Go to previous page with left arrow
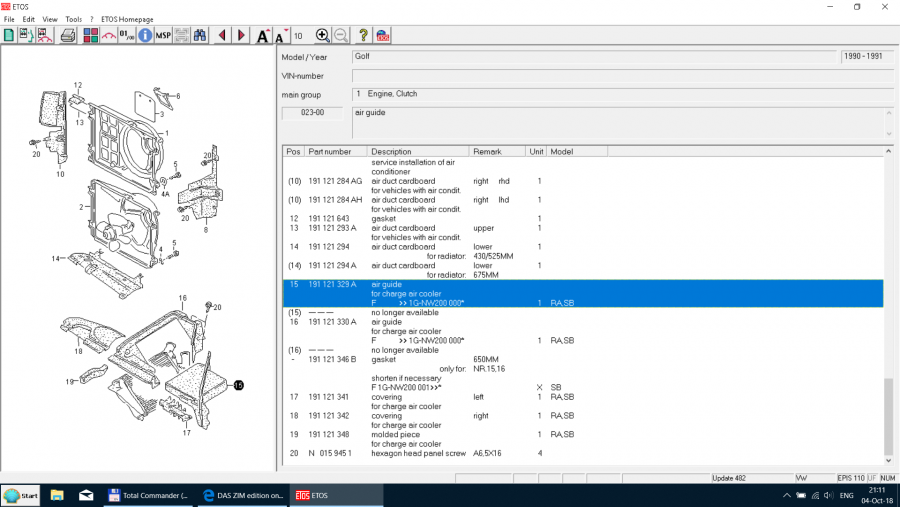 (x=222, y=36)
